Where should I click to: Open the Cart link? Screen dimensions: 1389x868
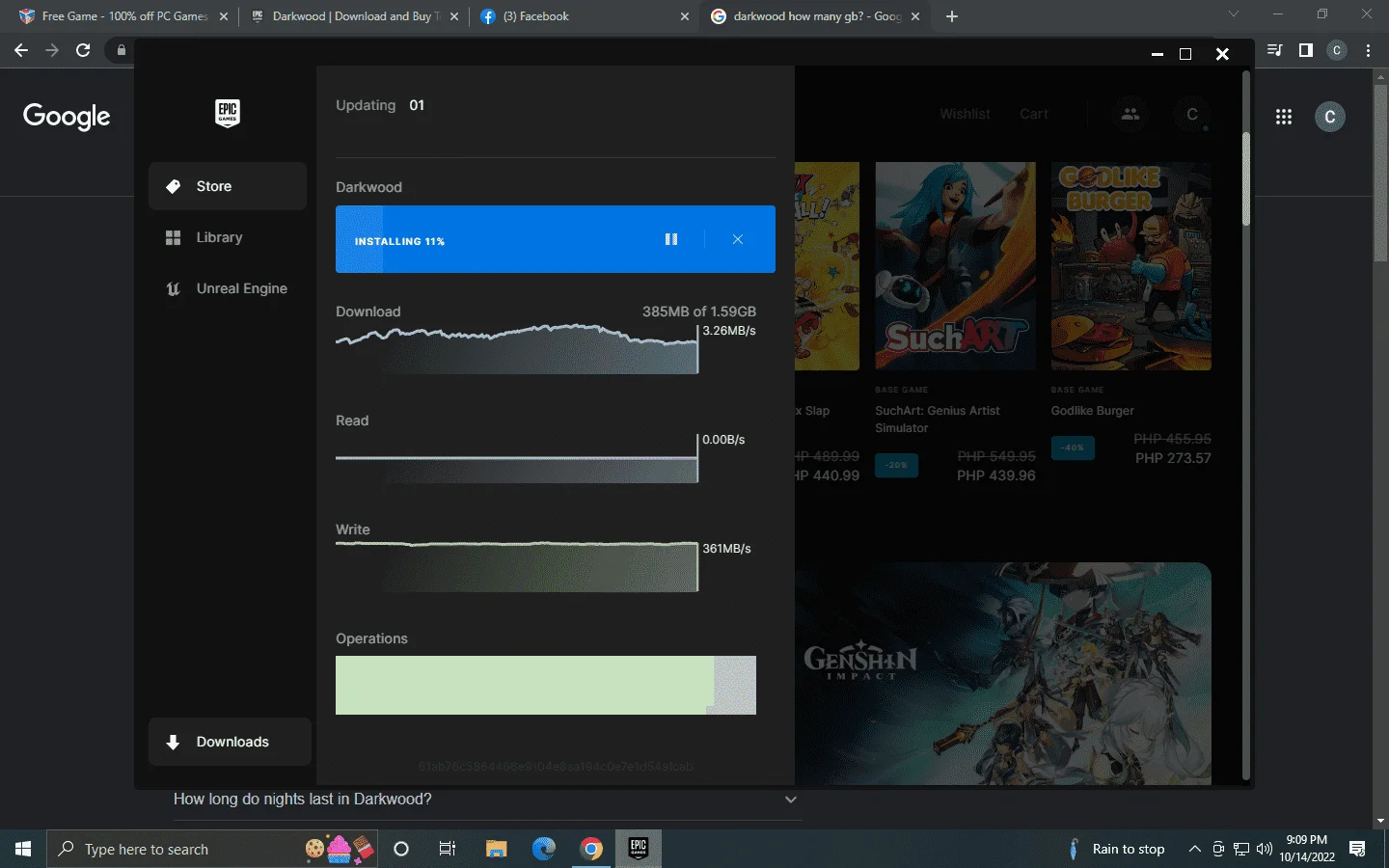pos(1034,114)
